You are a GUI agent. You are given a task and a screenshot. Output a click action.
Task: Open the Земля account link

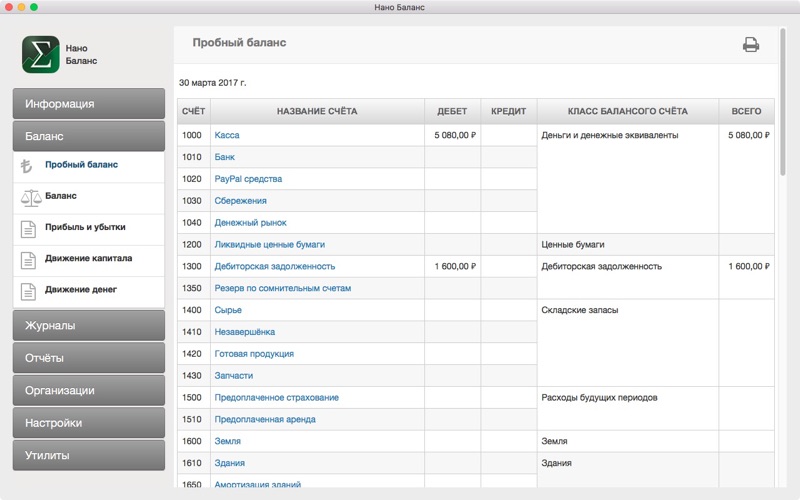[228, 441]
